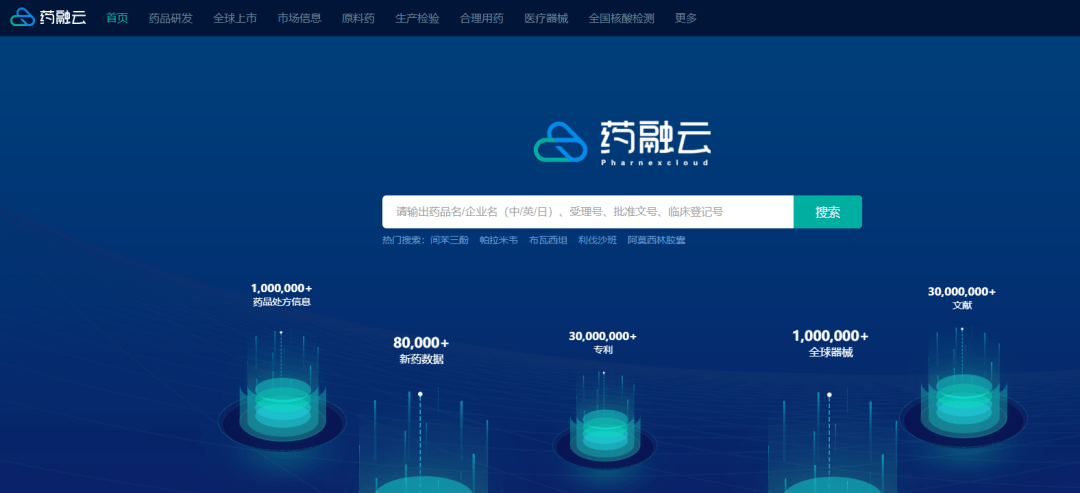Screen dimensions: 1080x493
Task: Open the 生产检验 menu
Action: (417, 19)
